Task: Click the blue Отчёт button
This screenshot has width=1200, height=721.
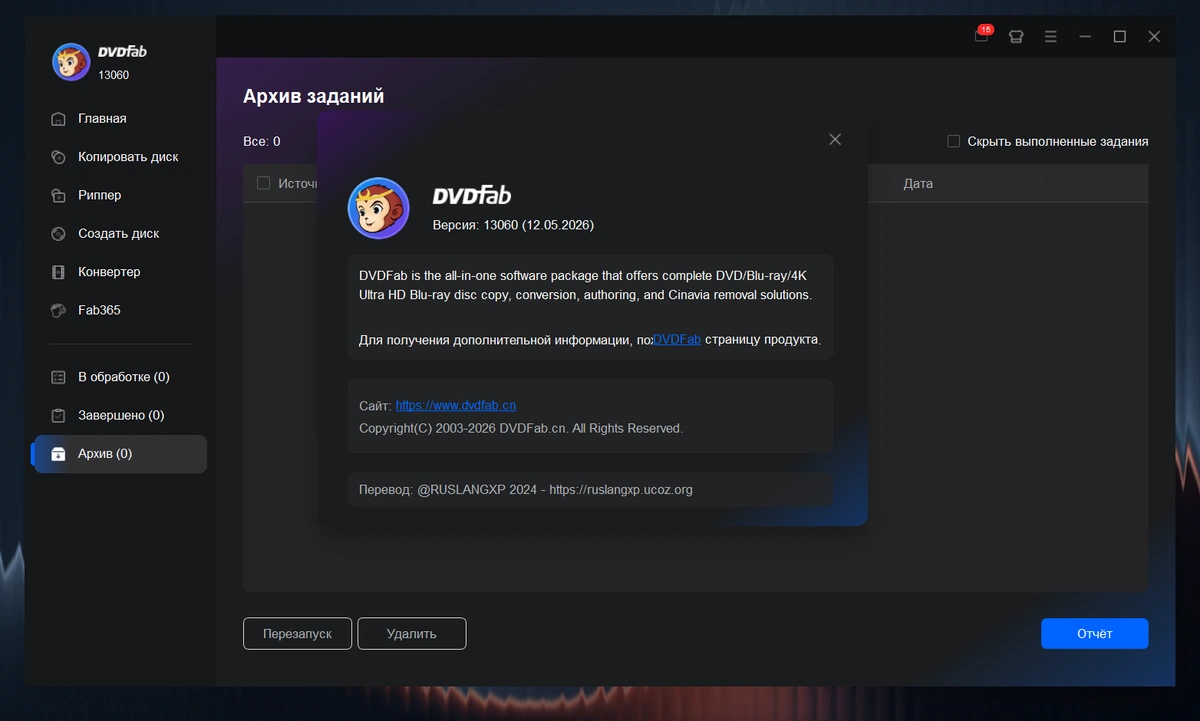Action: coord(1094,634)
